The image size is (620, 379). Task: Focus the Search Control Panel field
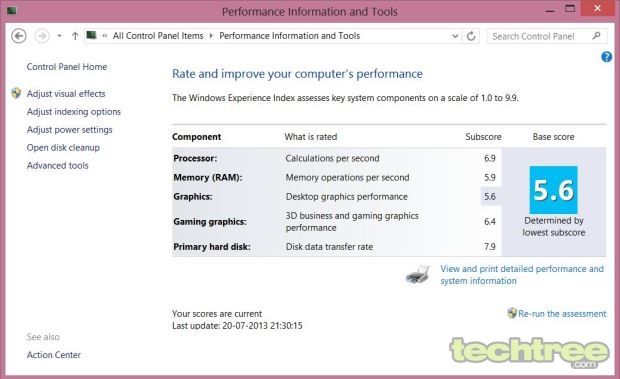[541, 36]
